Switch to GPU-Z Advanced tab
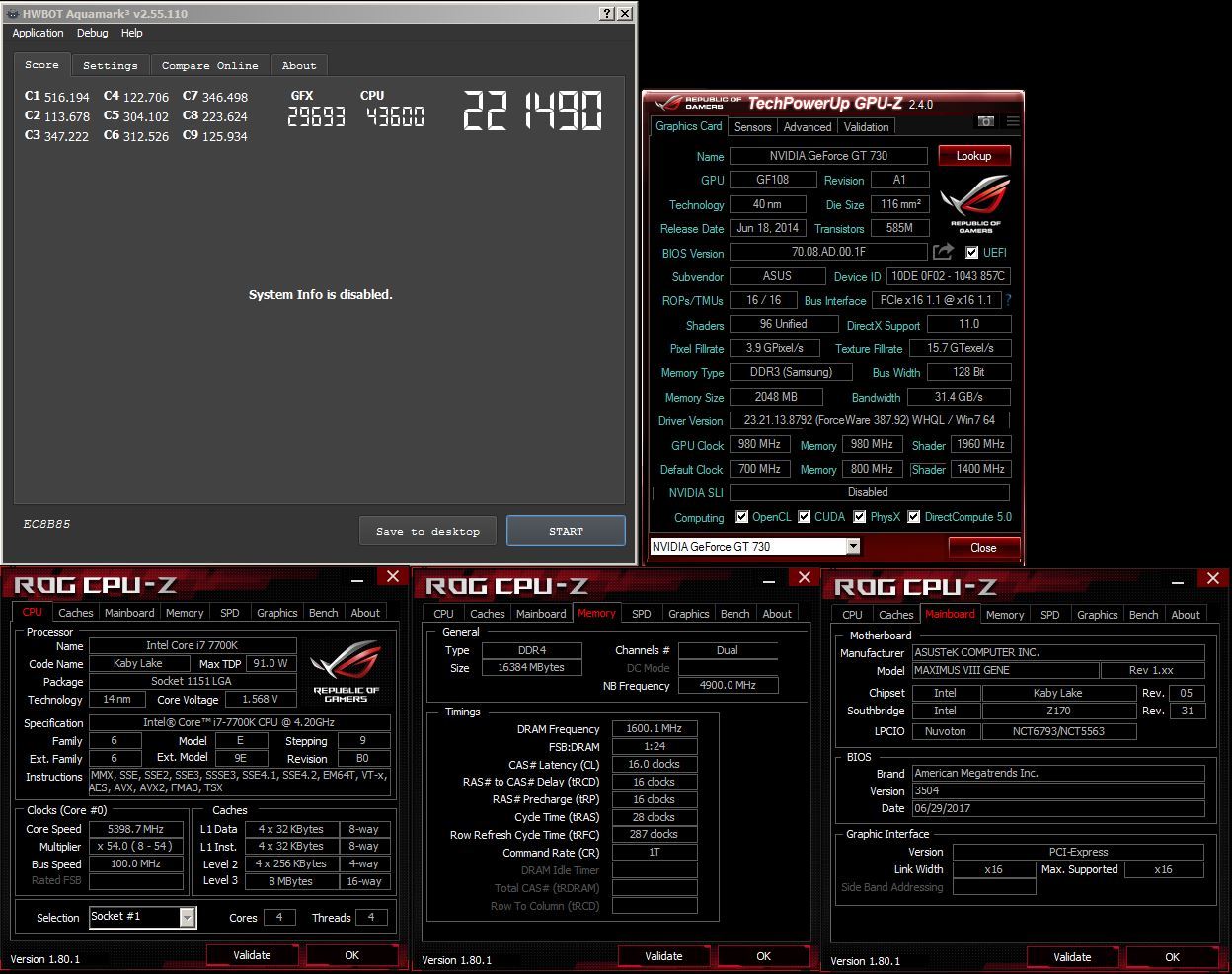The height and width of the screenshot is (974, 1232). pyautogui.click(x=808, y=127)
